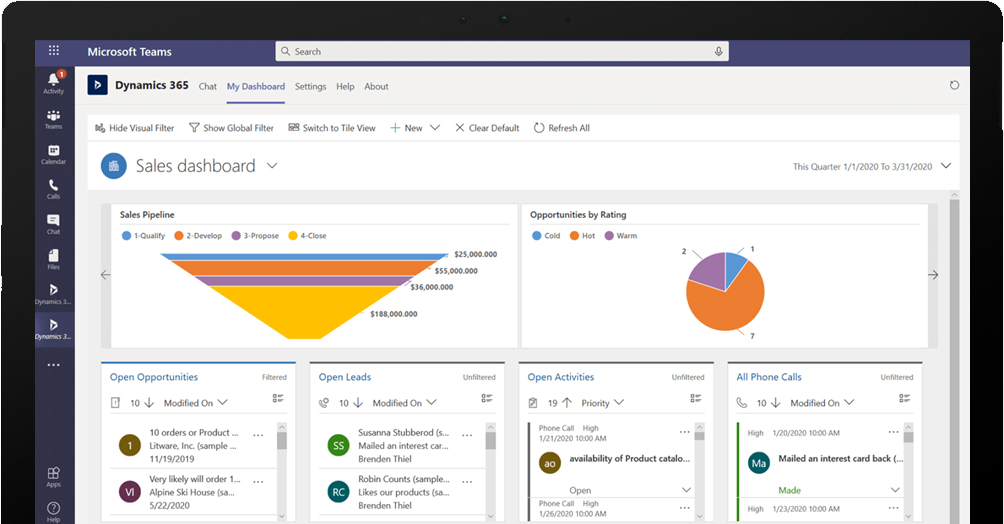
Task: Open the About tab
Action: point(376,86)
